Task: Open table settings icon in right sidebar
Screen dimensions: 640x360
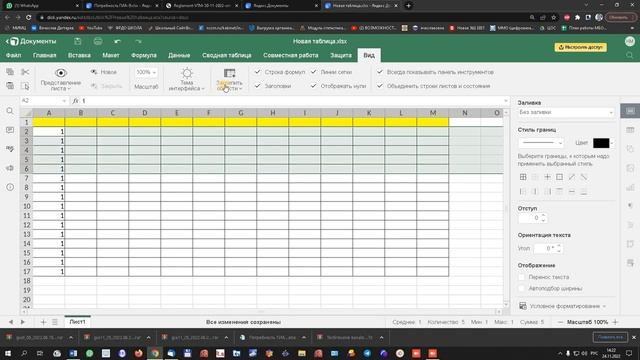Action: (630, 130)
